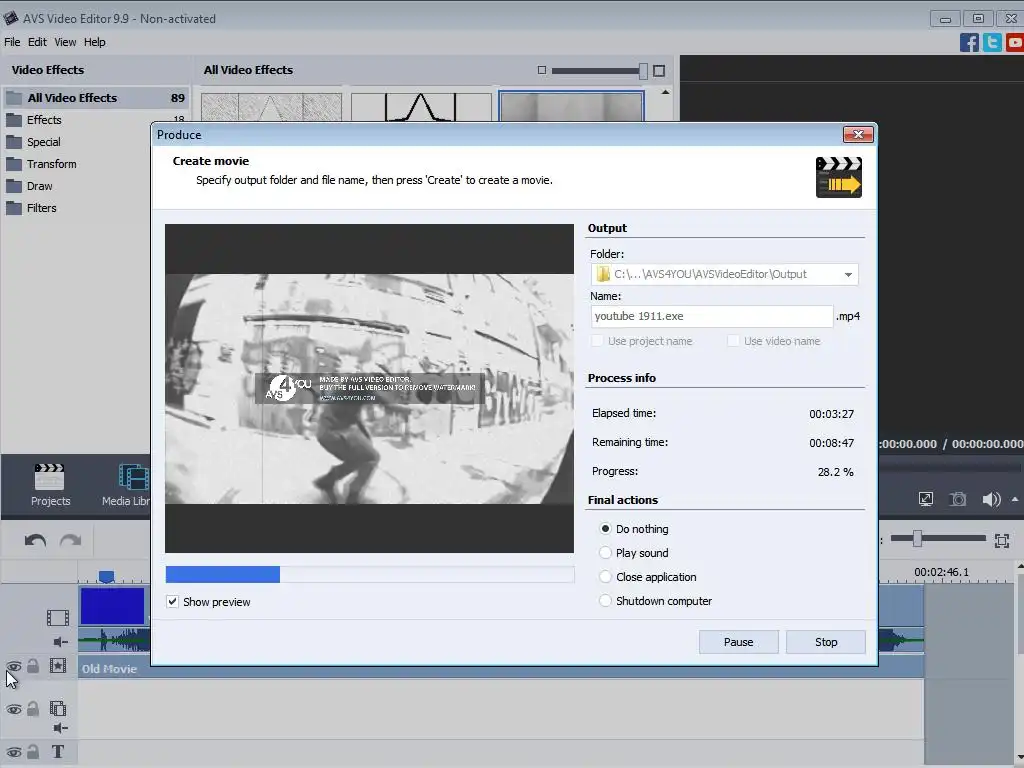Lock the video effects track
Screen dimensions: 1024x768
[33, 665]
